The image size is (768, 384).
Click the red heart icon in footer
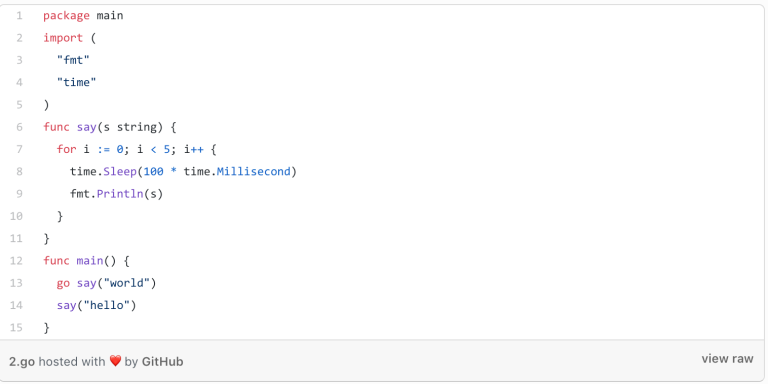115,361
